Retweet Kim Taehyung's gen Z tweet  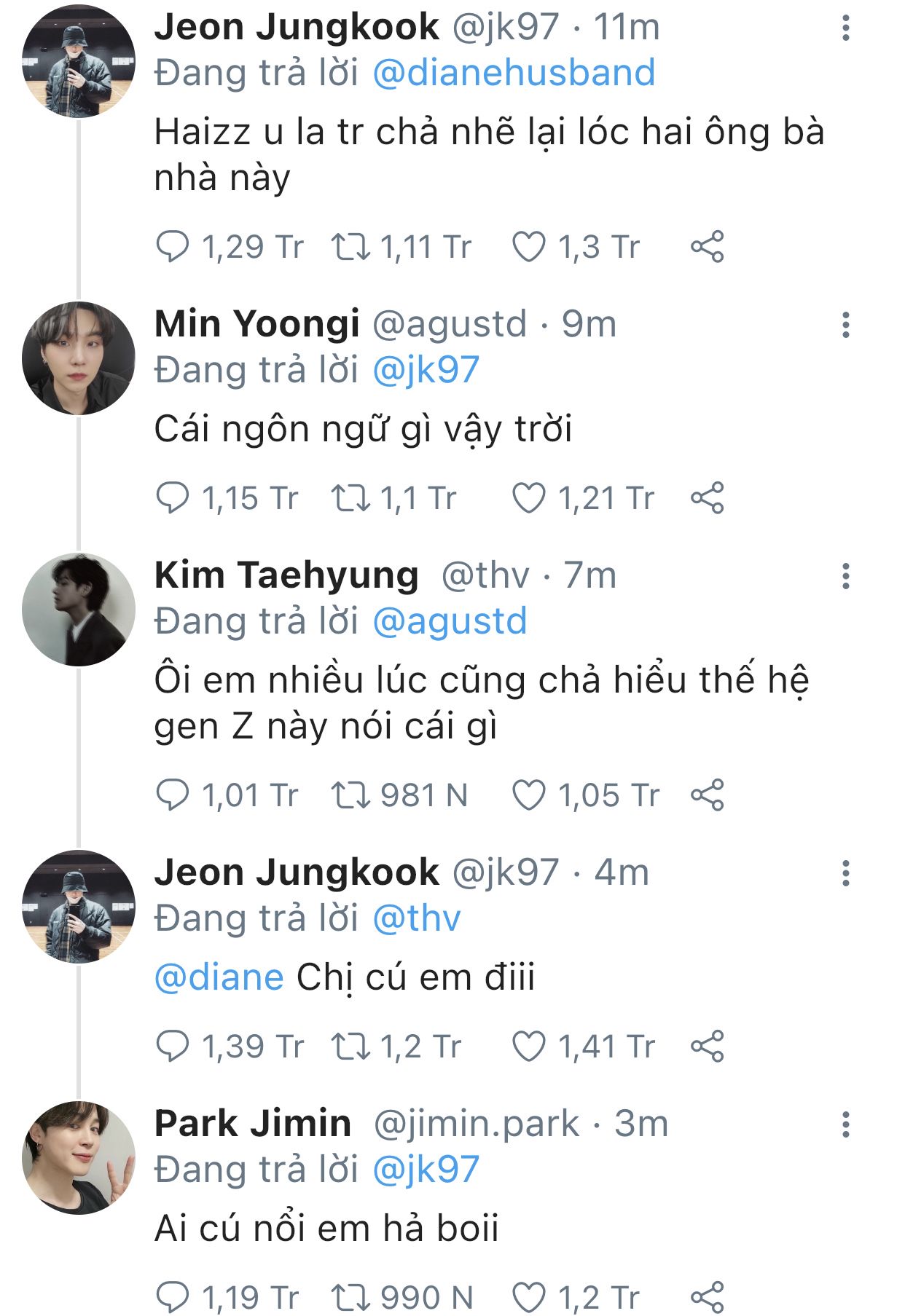pyautogui.click(x=351, y=795)
